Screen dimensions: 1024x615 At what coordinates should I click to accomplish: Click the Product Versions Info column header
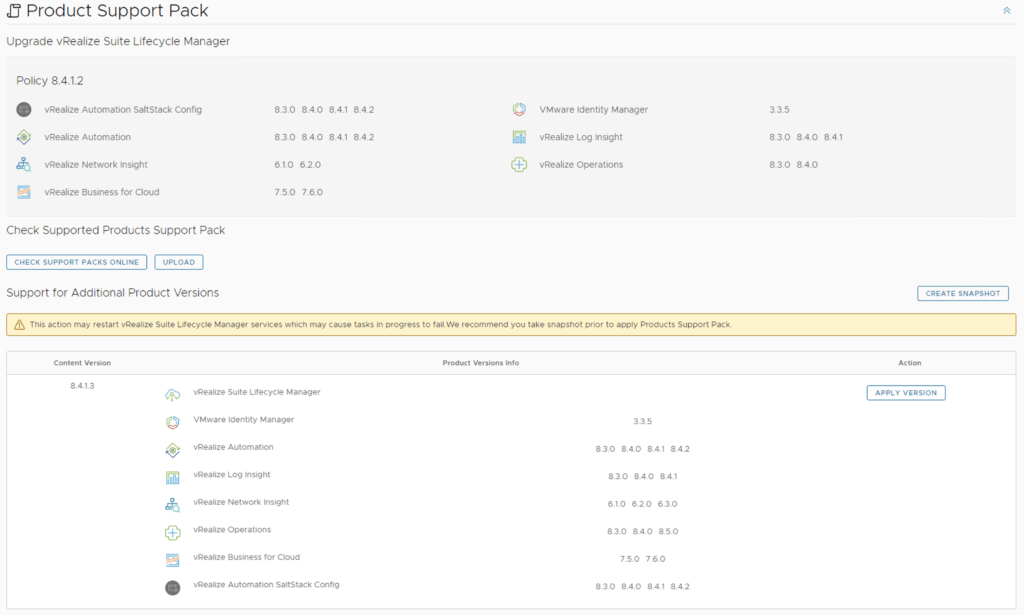[x=480, y=363]
